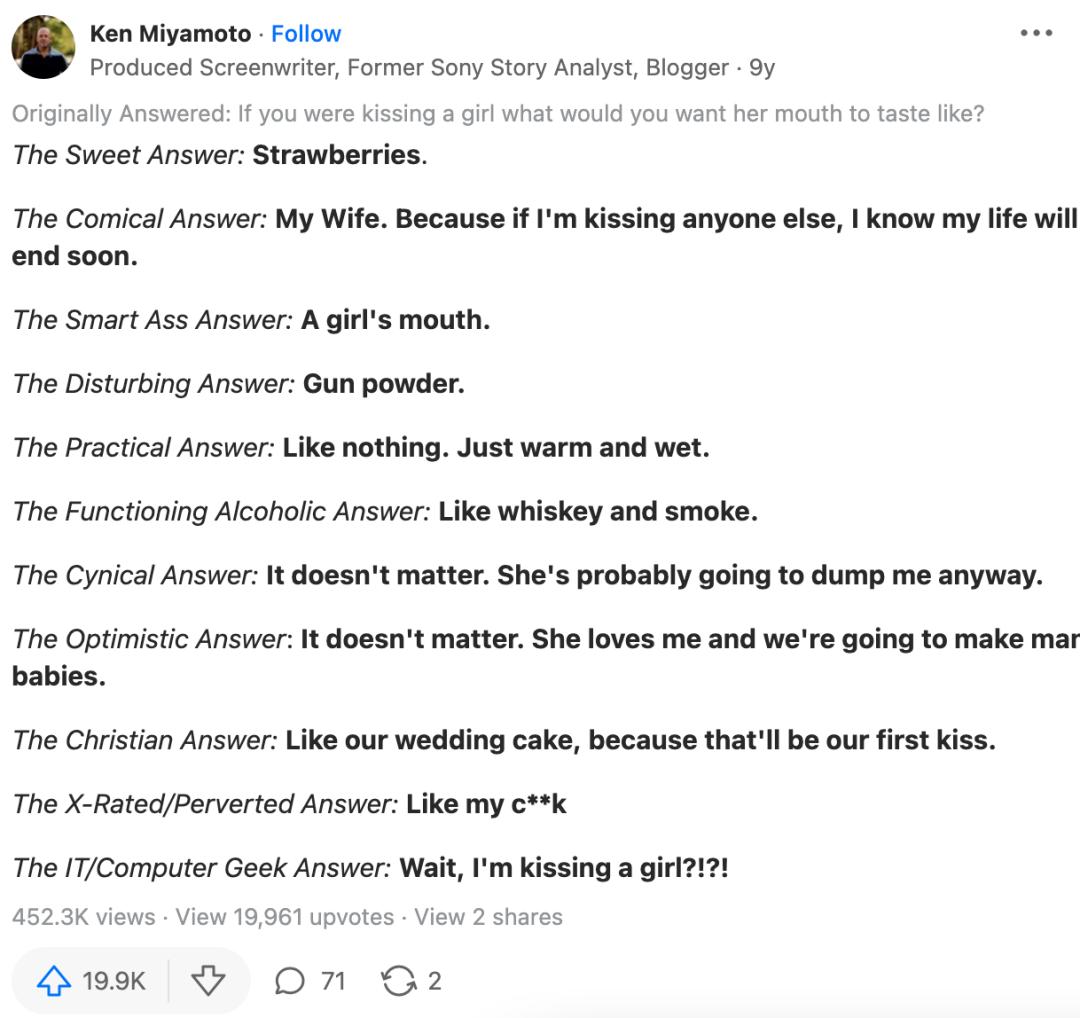1080x1018 pixels.
Task: Open the three-dot more options menu
Action: click(1036, 33)
